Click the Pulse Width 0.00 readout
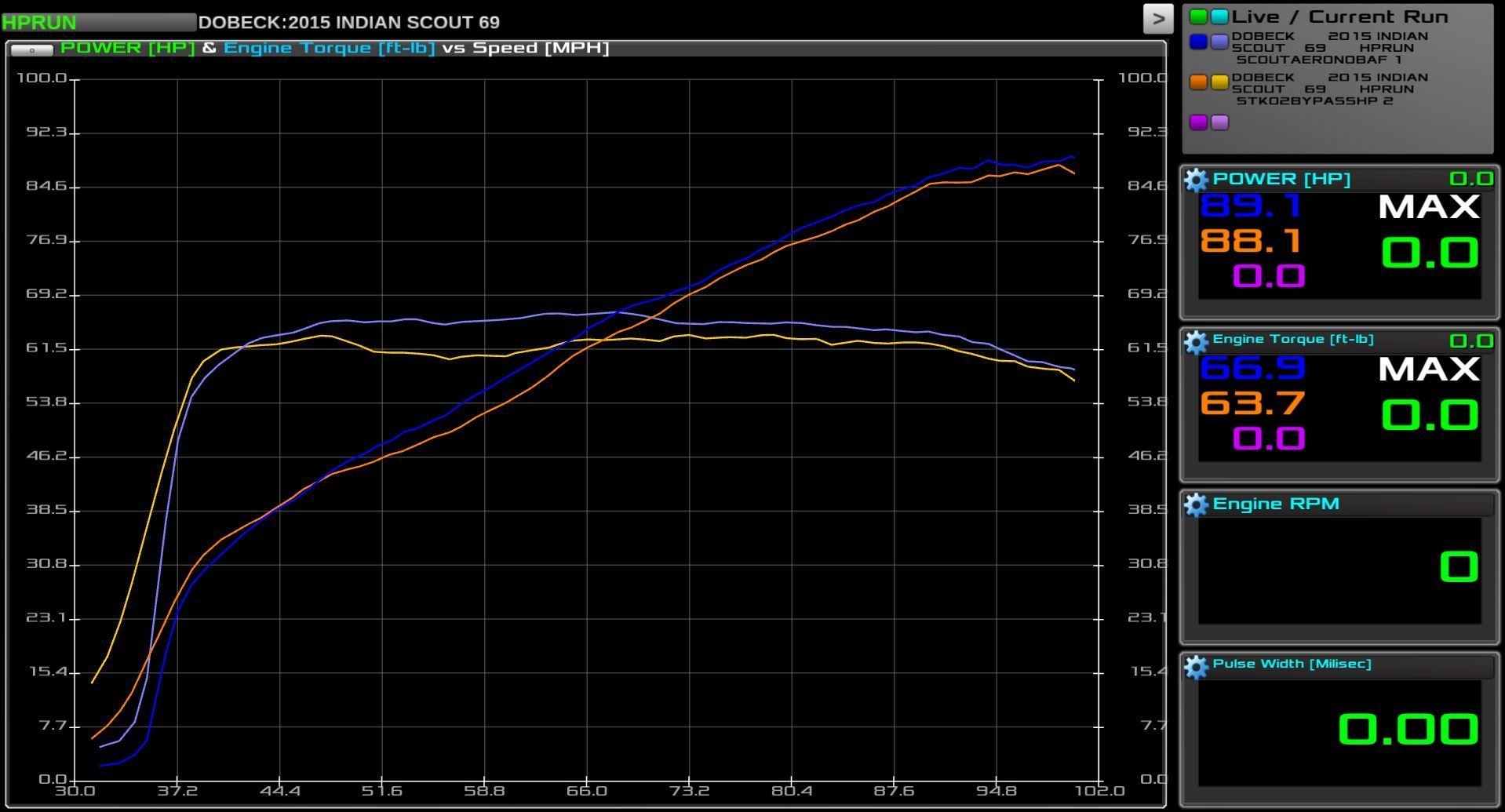Screen dimensions: 1505x812 coord(1408,729)
